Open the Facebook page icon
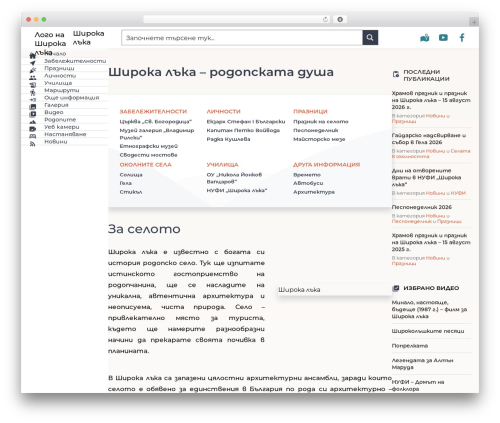This screenshot has width=500, height=423. tap(462, 38)
